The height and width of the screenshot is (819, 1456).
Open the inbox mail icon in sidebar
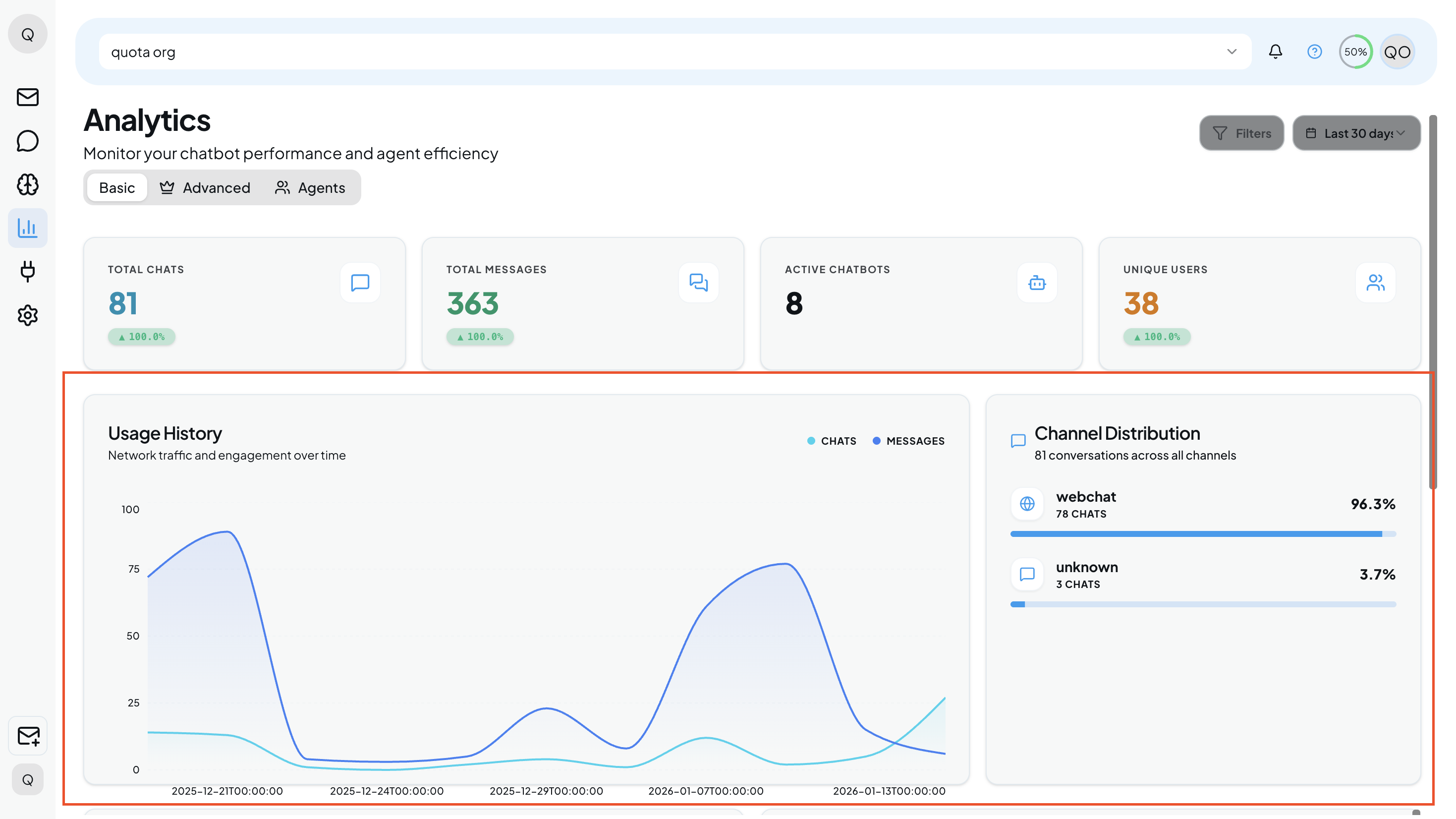pos(27,97)
